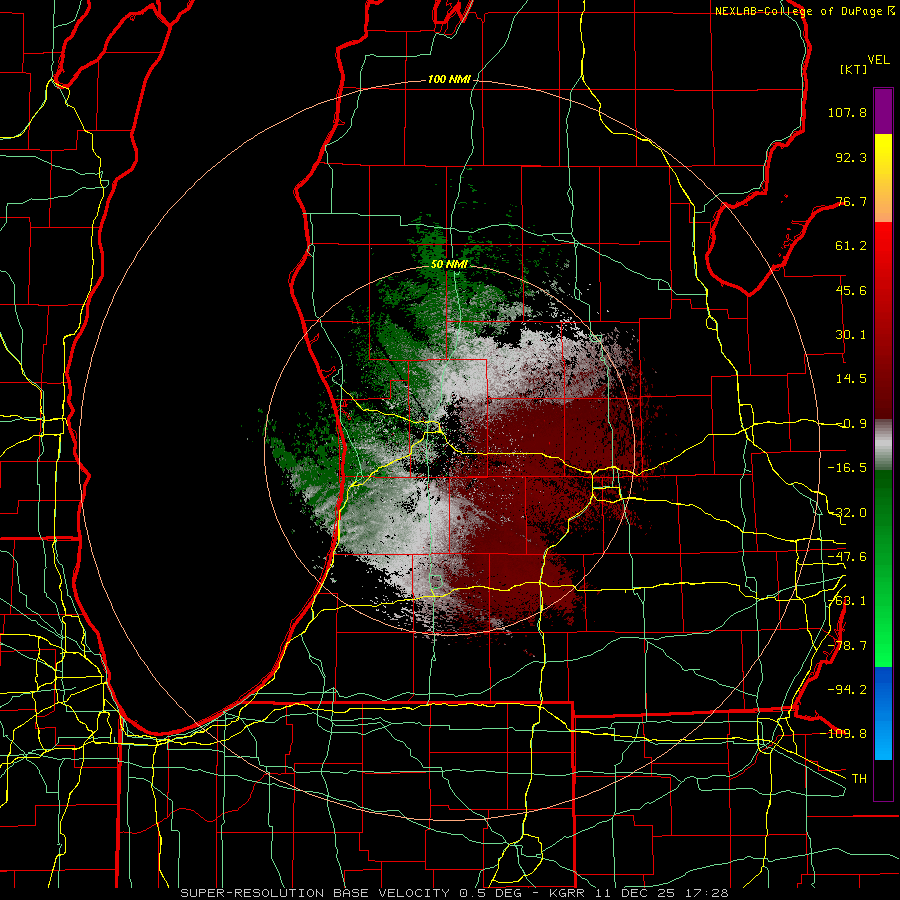Click the -94.2 velocity scale value
The height and width of the screenshot is (900, 900).
pyautogui.click(x=847, y=689)
